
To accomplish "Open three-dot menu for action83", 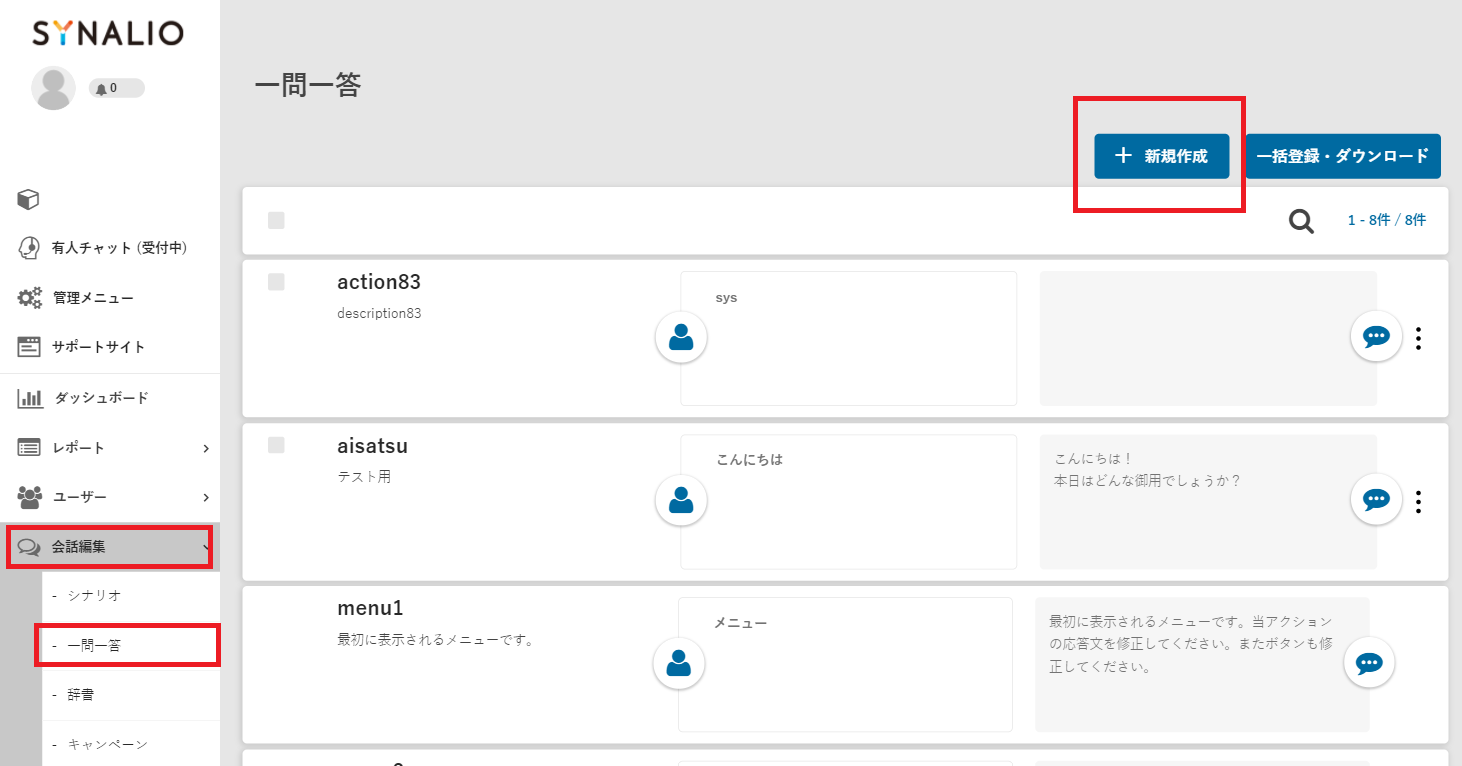I will [1418, 338].
